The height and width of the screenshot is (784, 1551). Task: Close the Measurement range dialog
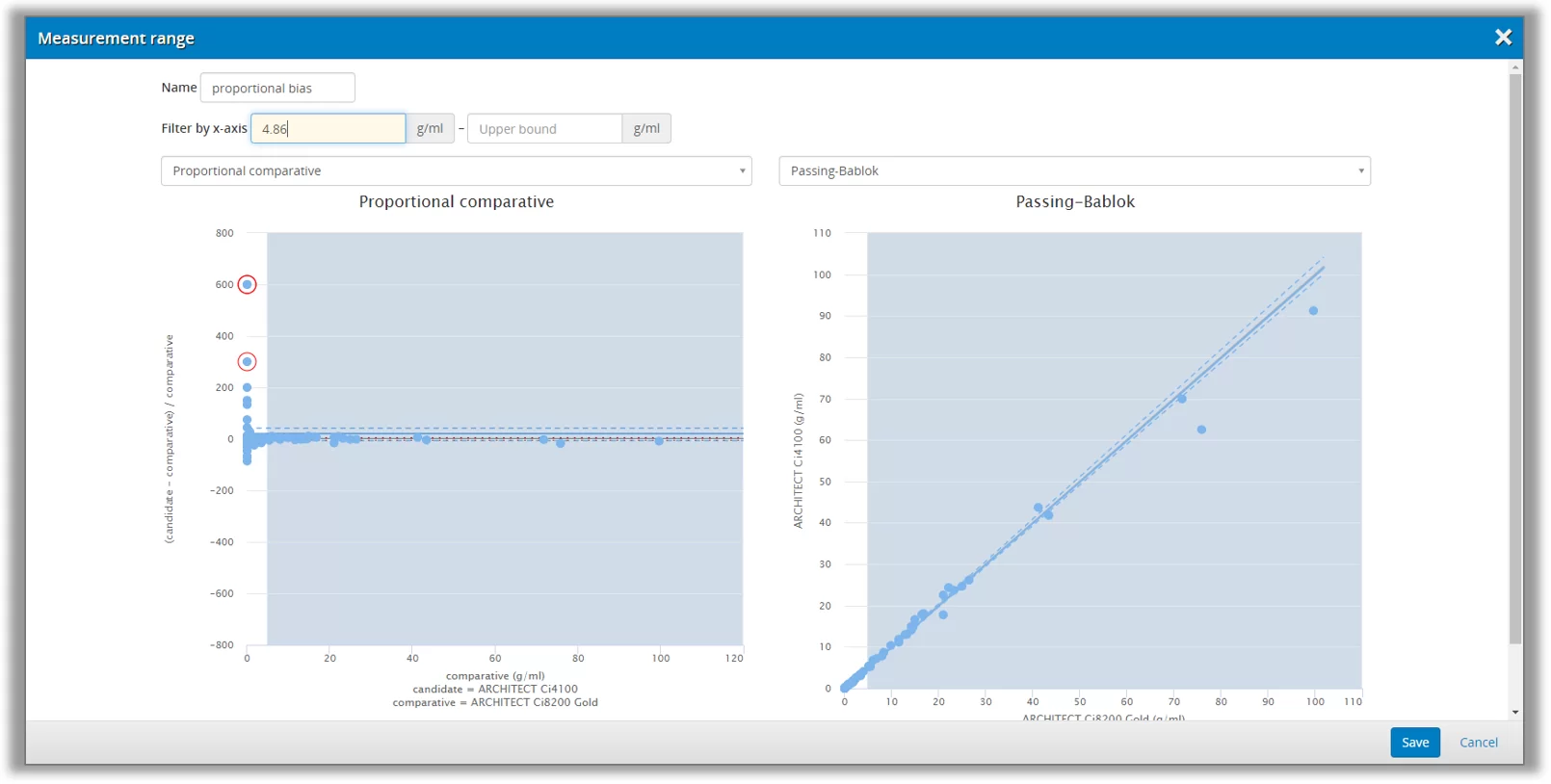[1502, 38]
